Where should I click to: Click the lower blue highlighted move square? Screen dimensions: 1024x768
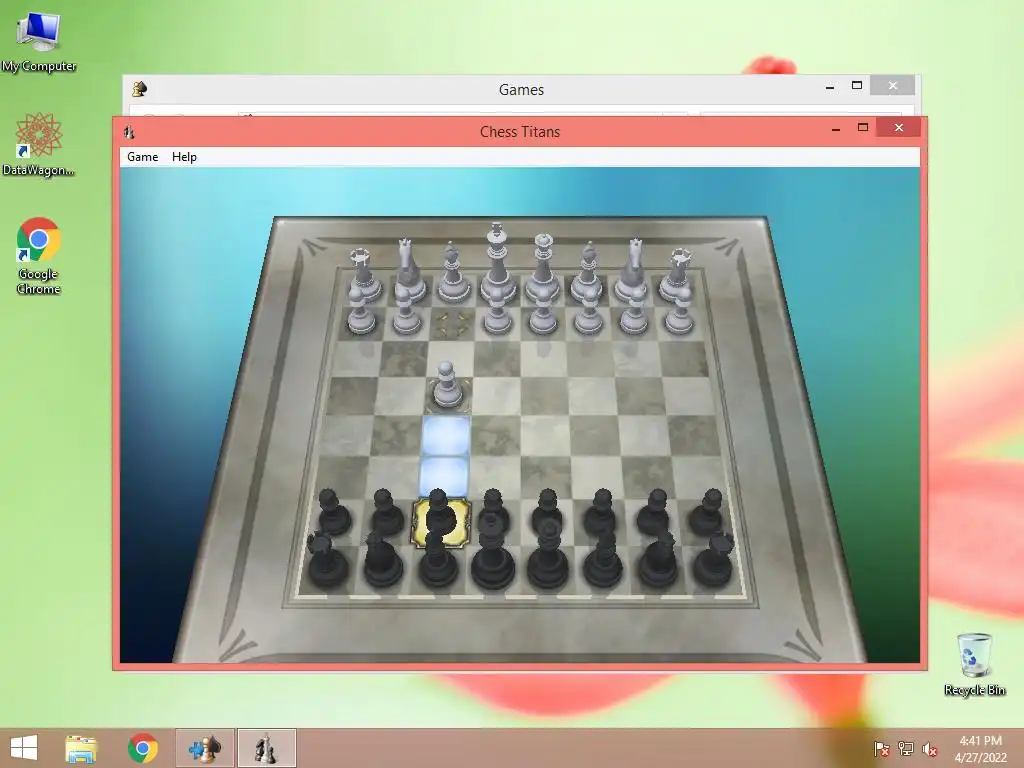tap(444, 476)
